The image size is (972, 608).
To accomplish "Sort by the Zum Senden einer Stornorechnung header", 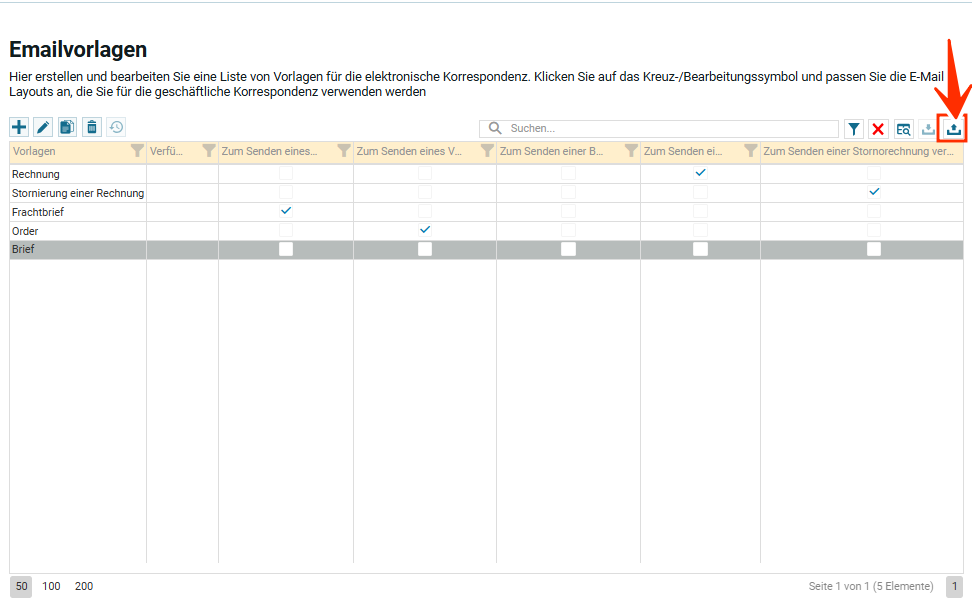I will tap(857, 151).
